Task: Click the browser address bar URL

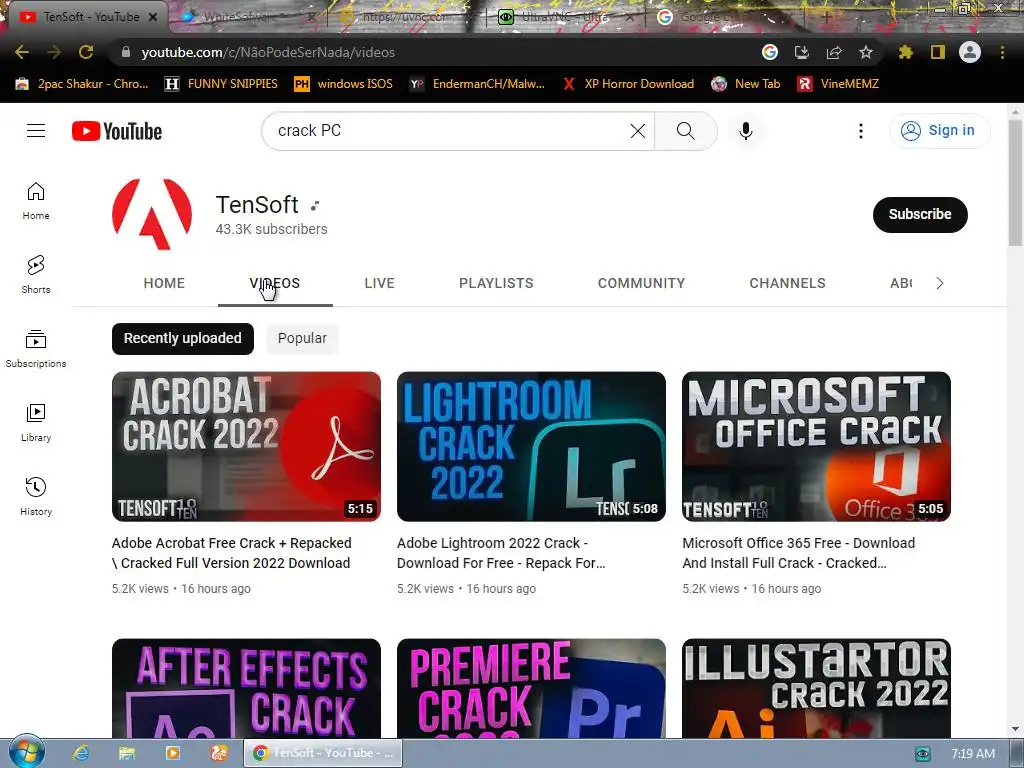Action: 268,52
